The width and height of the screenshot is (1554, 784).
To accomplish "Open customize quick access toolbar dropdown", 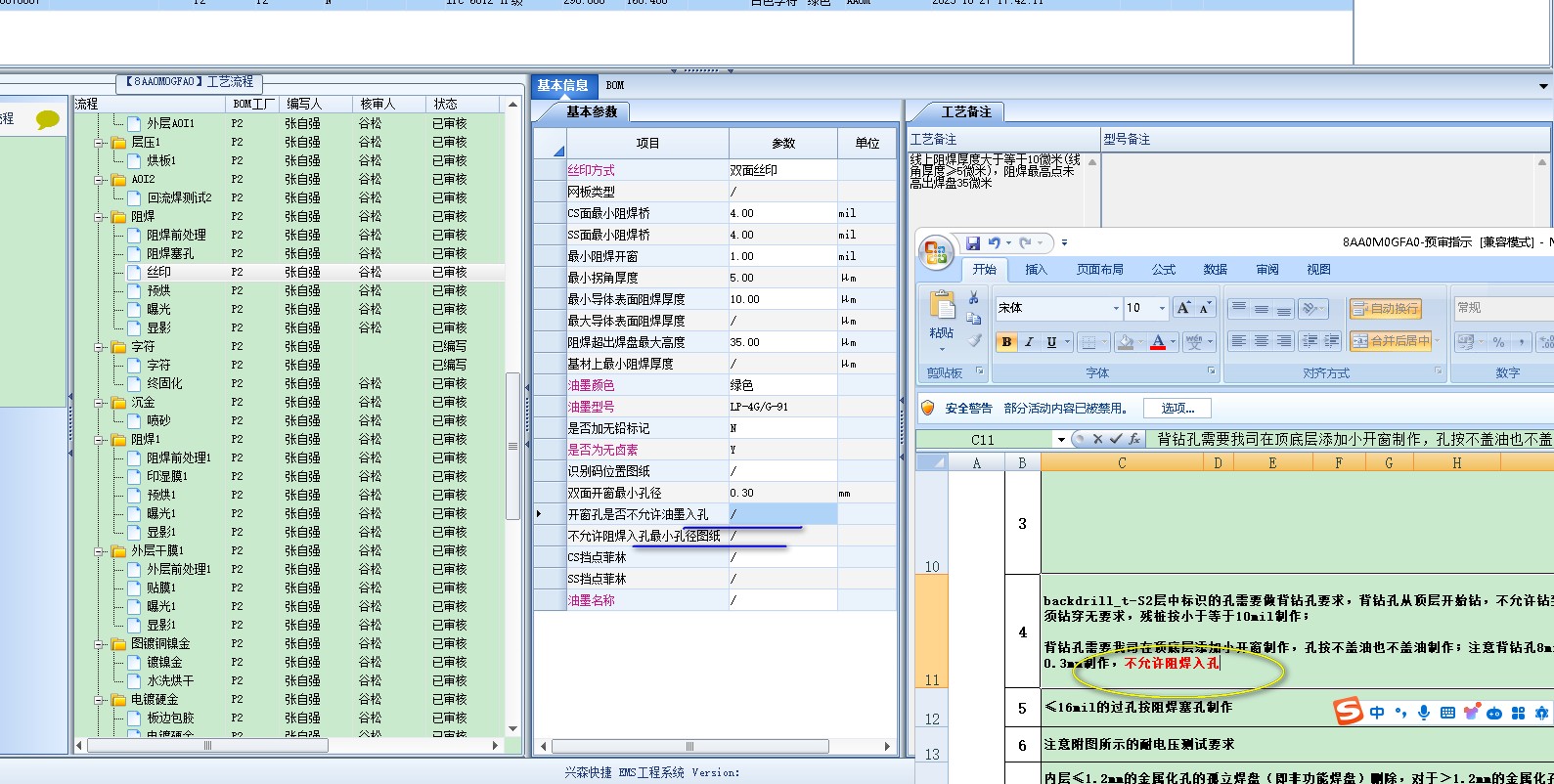I will coord(1064,242).
